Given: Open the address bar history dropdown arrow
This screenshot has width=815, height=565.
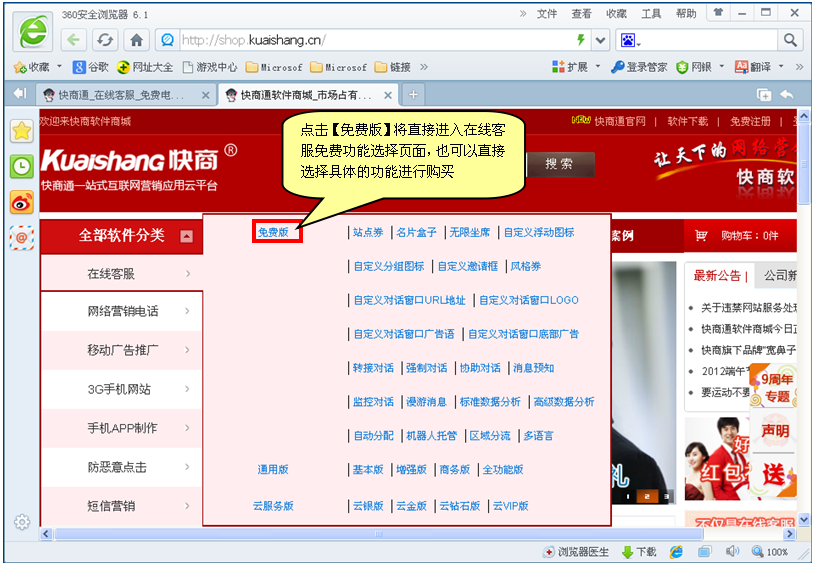Looking at the screenshot, I should [x=600, y=40].
